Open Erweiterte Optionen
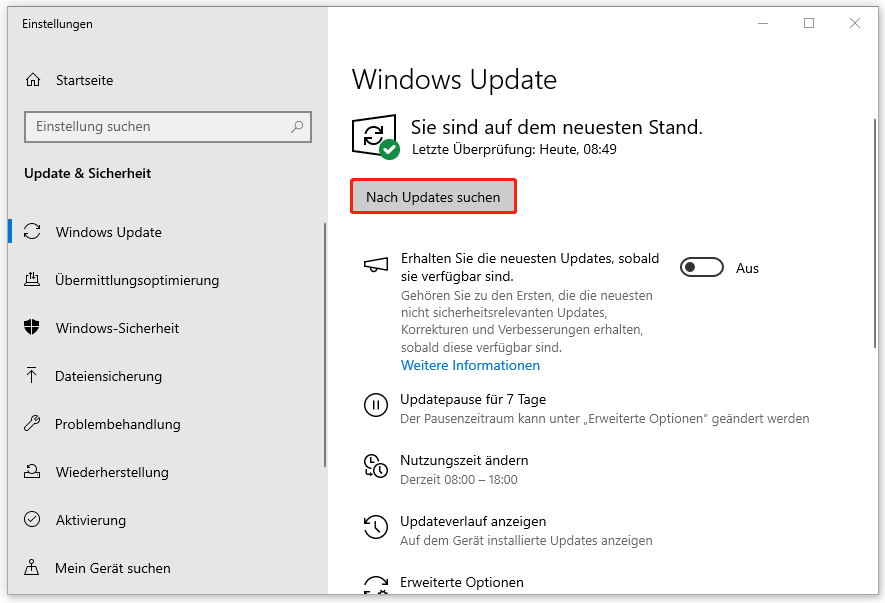The width and height of the screenshot is (885, 603). (462, 582)
